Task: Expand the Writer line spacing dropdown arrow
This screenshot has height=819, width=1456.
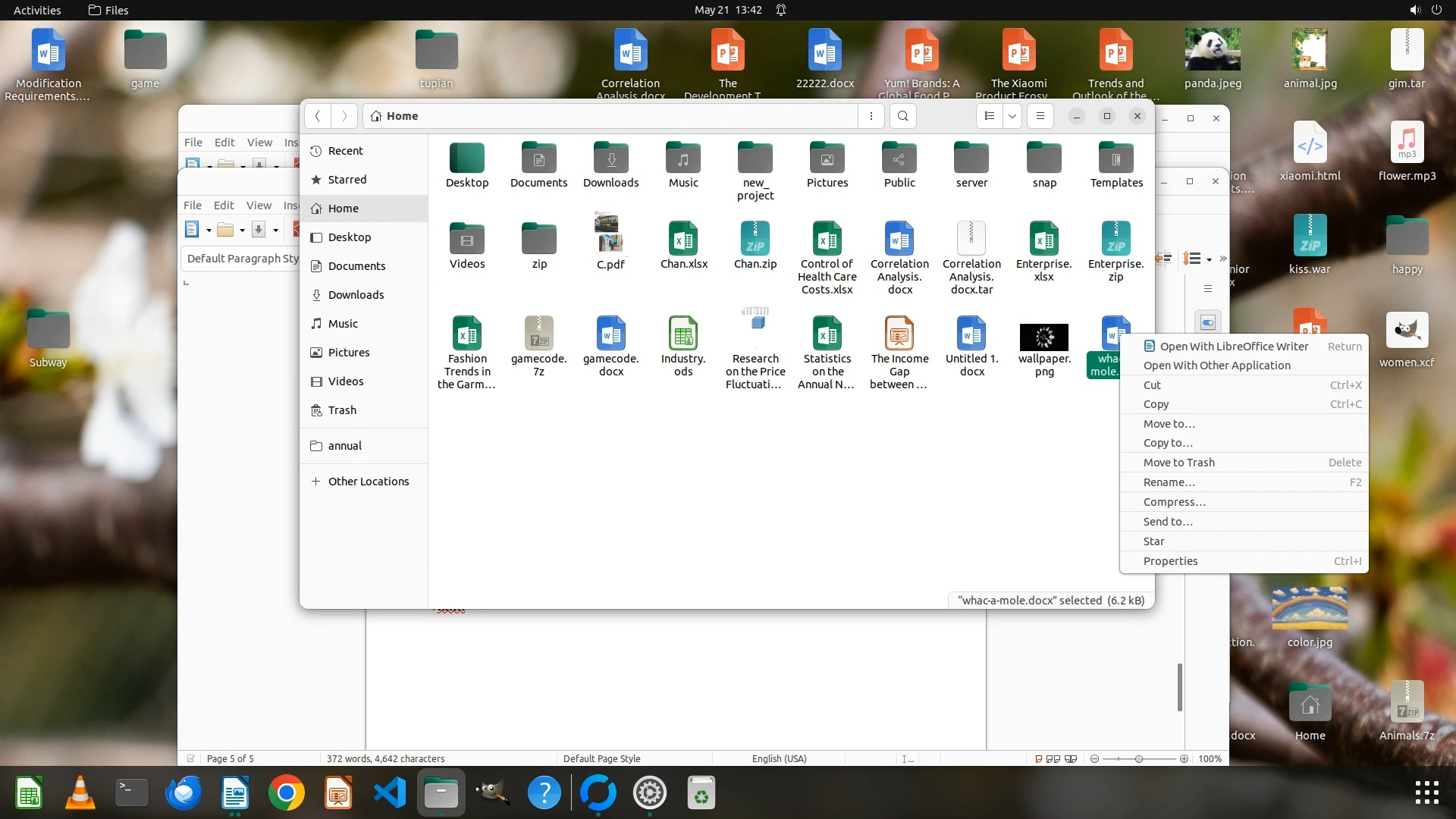Action: [1209, 259]
